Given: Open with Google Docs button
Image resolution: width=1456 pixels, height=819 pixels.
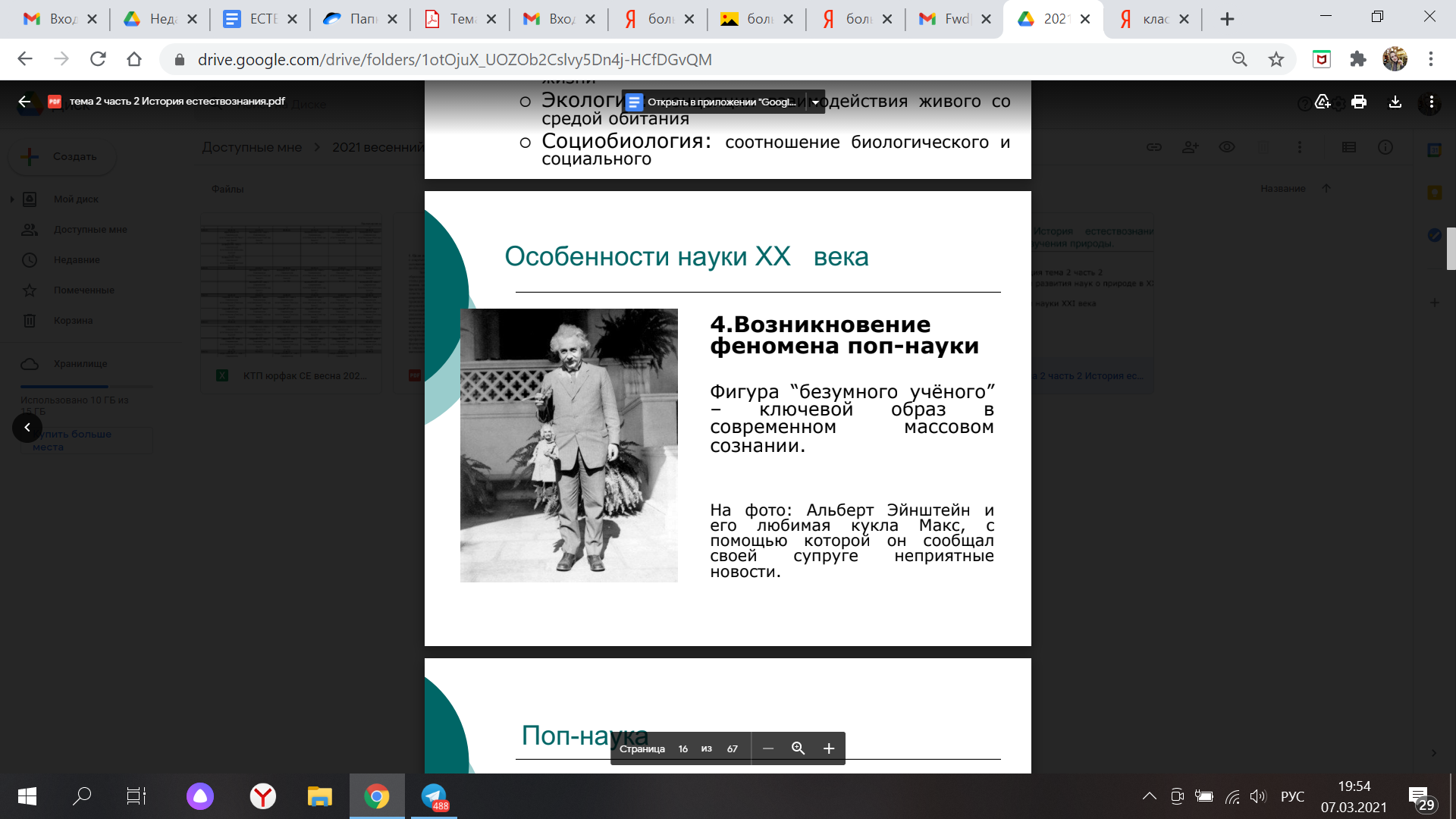Looking at the screenshot, I should click(x=714, y=102).
